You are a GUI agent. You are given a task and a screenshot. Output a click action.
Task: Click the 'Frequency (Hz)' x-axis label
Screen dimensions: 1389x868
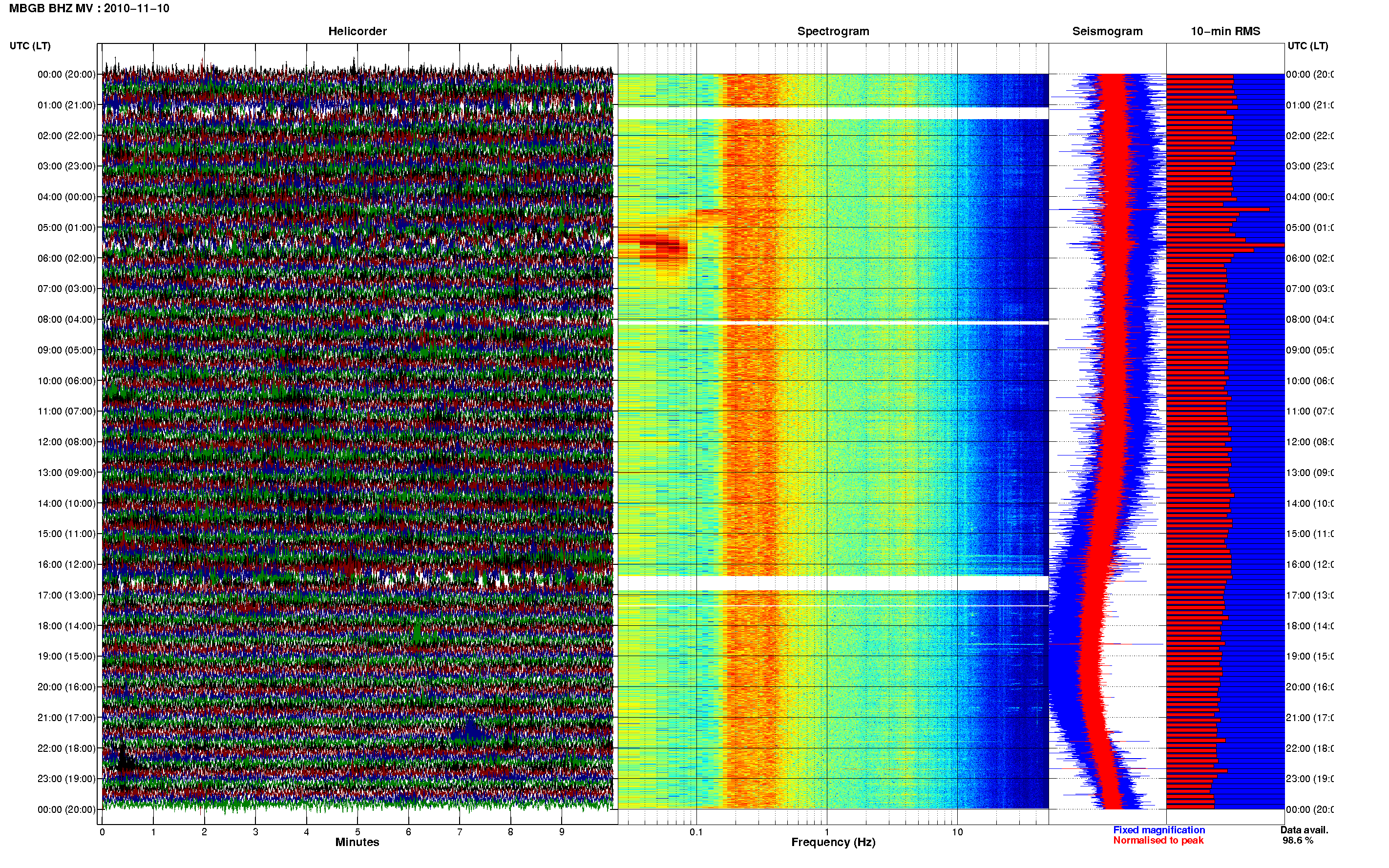(x=833, y=842)
